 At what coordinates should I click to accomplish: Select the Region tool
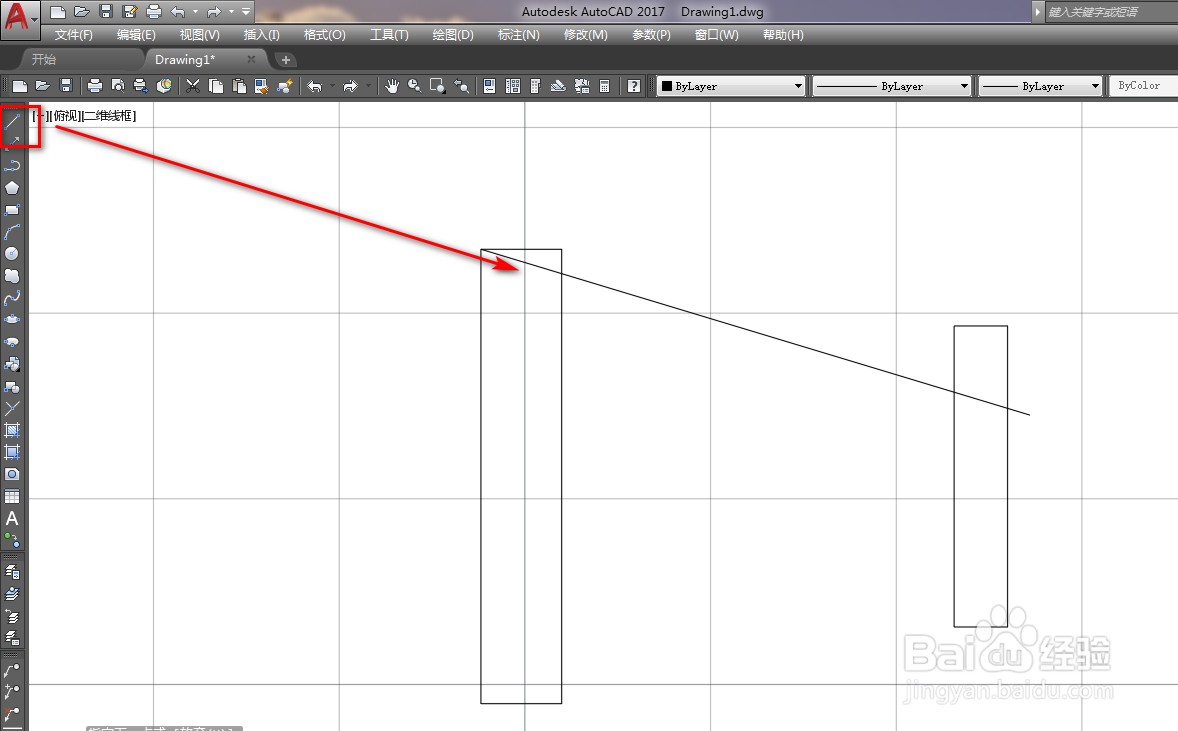pos(12,474)
